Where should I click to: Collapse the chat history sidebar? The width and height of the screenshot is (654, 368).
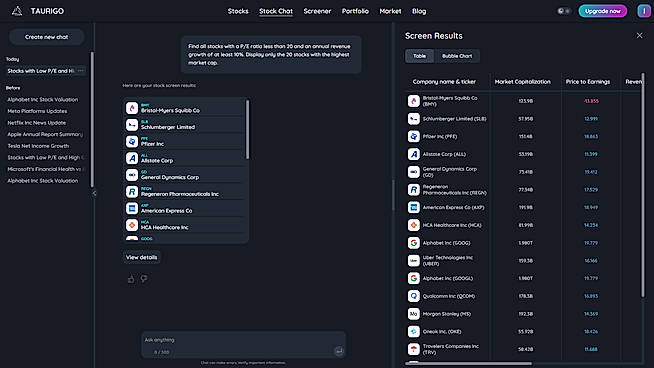coord(94,193)
